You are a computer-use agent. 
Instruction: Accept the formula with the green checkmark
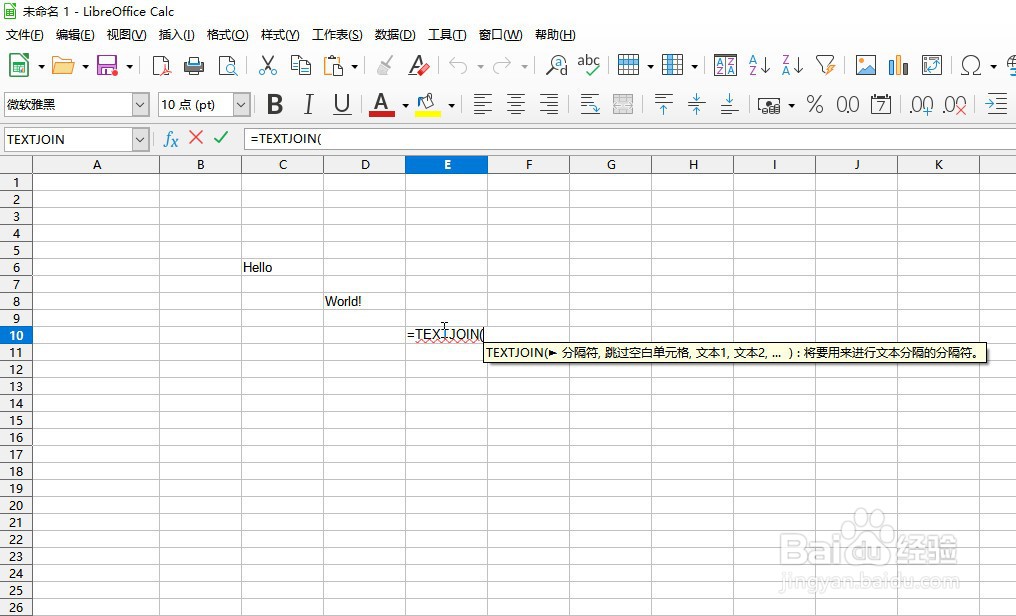pyautogui.click(x=221, y=139)
